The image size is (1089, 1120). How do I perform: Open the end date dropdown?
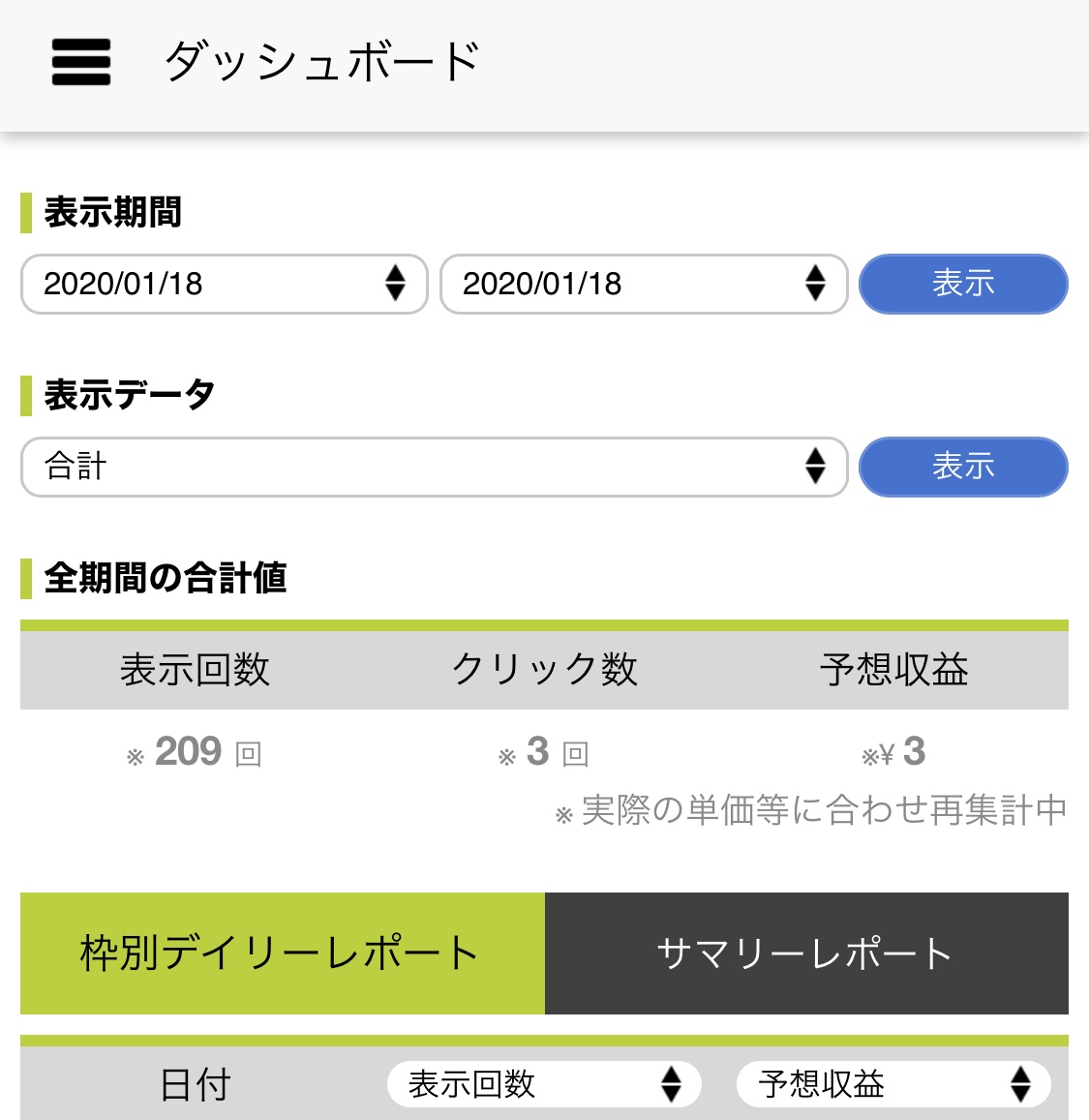[x=644, y=284]
